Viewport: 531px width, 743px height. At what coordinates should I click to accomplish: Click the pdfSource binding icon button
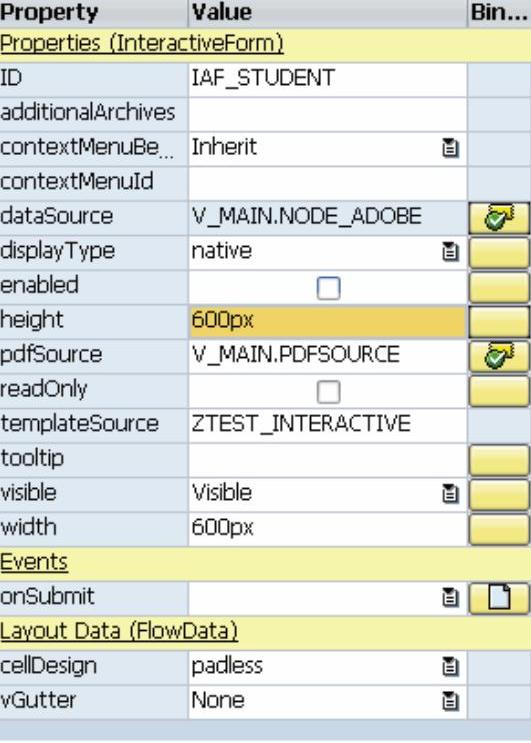coord(499,356)
